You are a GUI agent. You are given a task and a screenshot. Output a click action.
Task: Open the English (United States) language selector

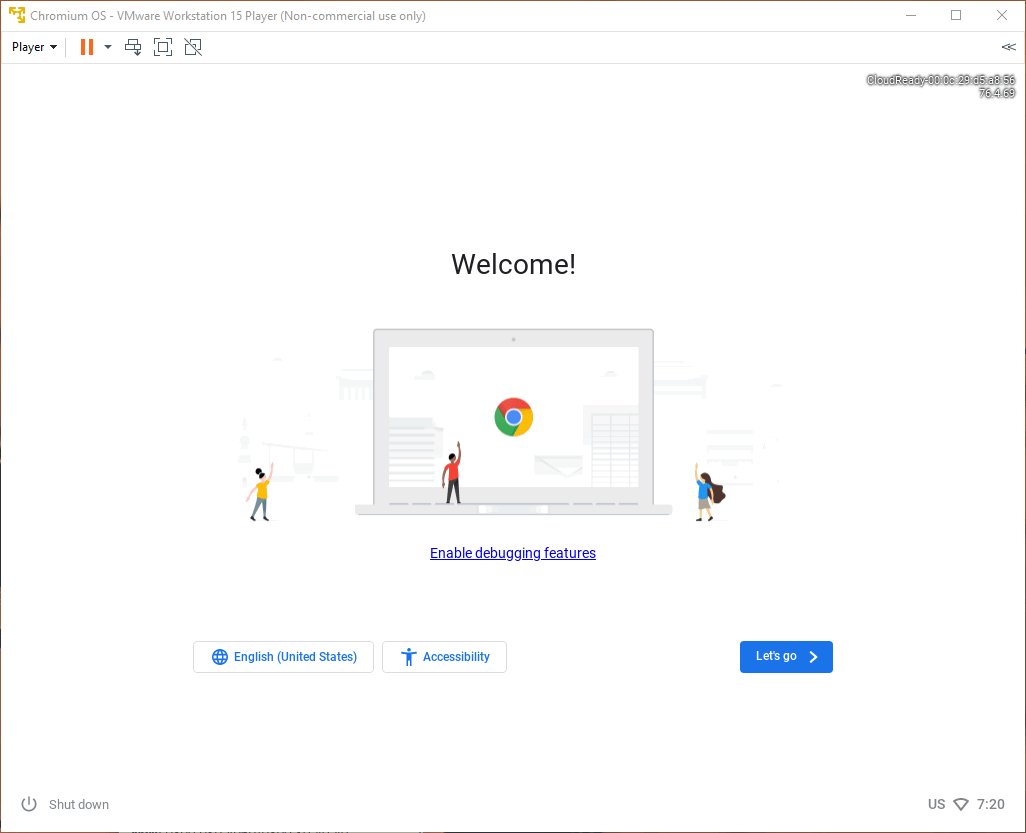tap(283, 657)
